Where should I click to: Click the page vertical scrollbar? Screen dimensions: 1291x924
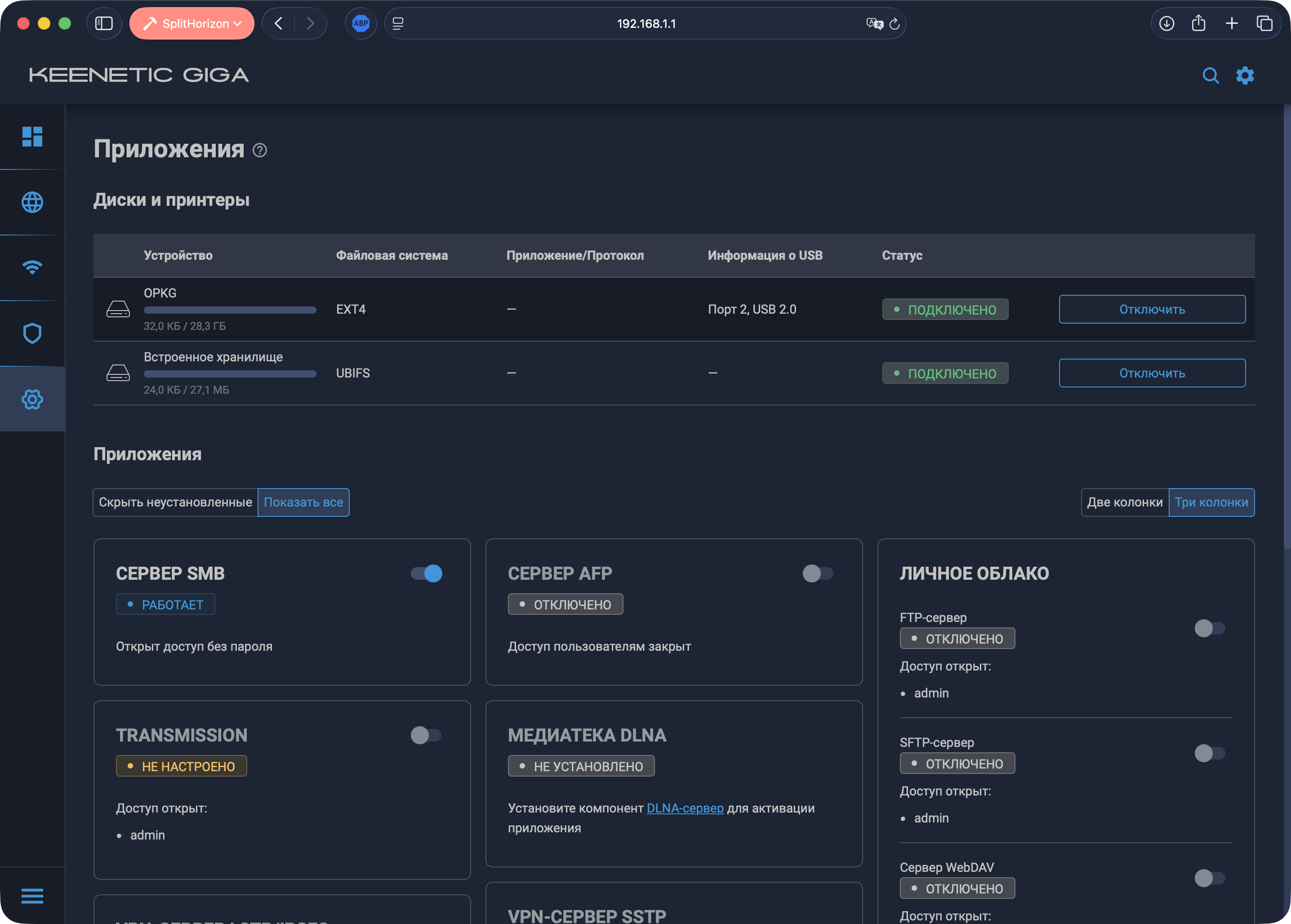coord(1287,327)
